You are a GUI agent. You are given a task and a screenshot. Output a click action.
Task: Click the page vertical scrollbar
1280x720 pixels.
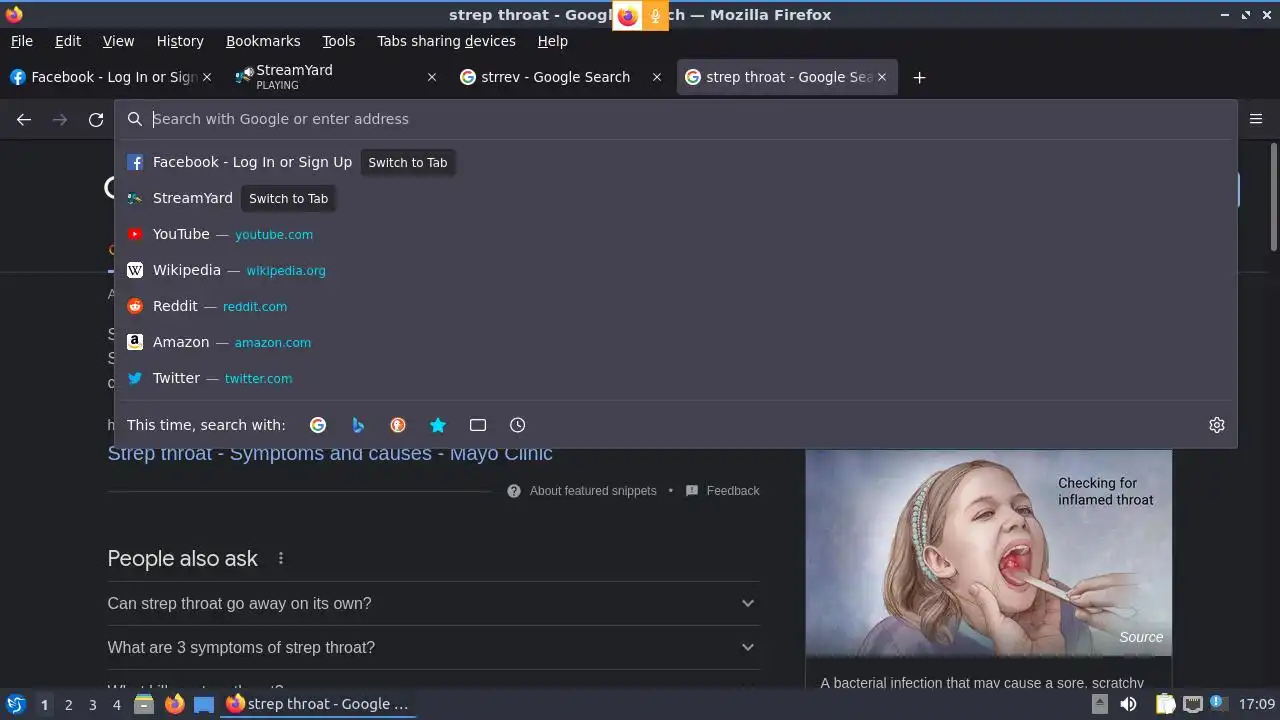pos(1273,197)
